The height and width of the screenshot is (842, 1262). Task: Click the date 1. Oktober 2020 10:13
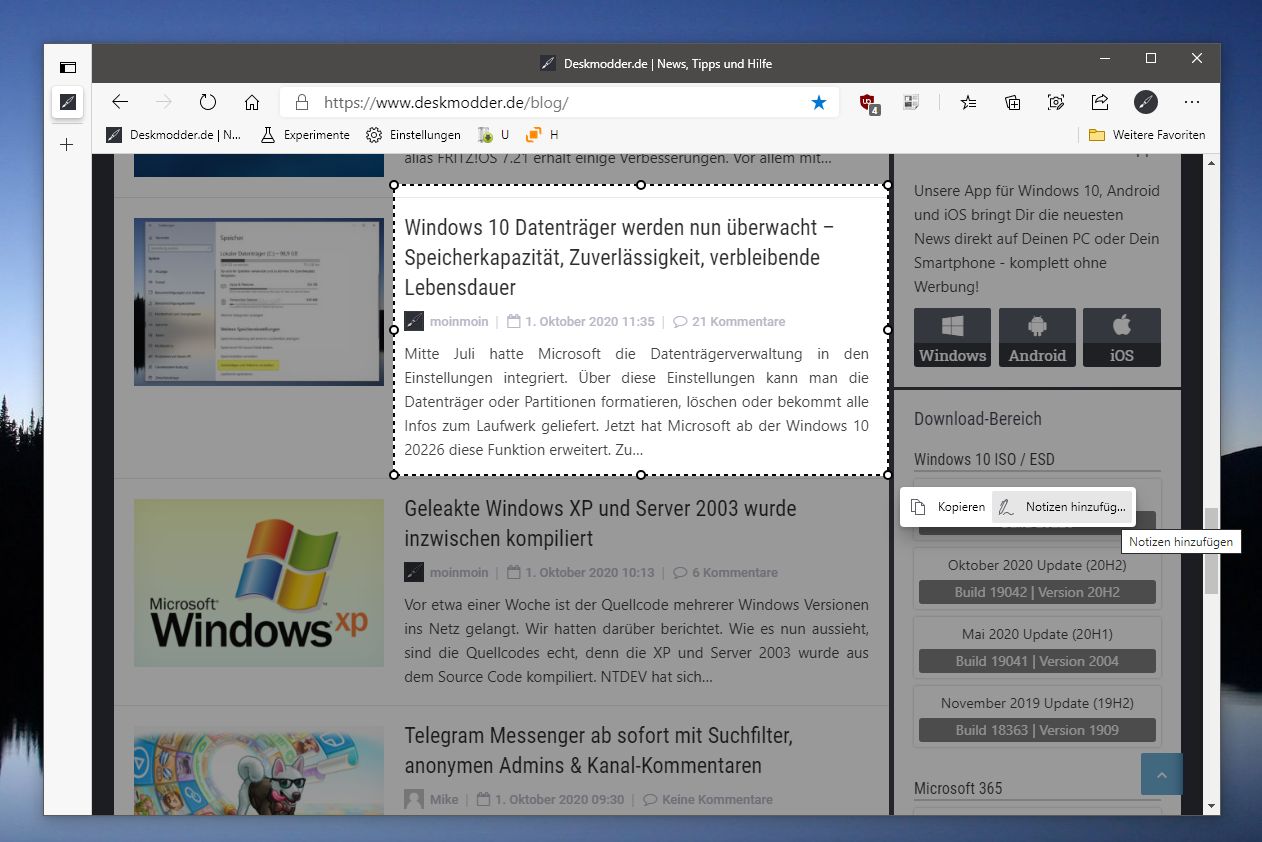pos(589,573)
